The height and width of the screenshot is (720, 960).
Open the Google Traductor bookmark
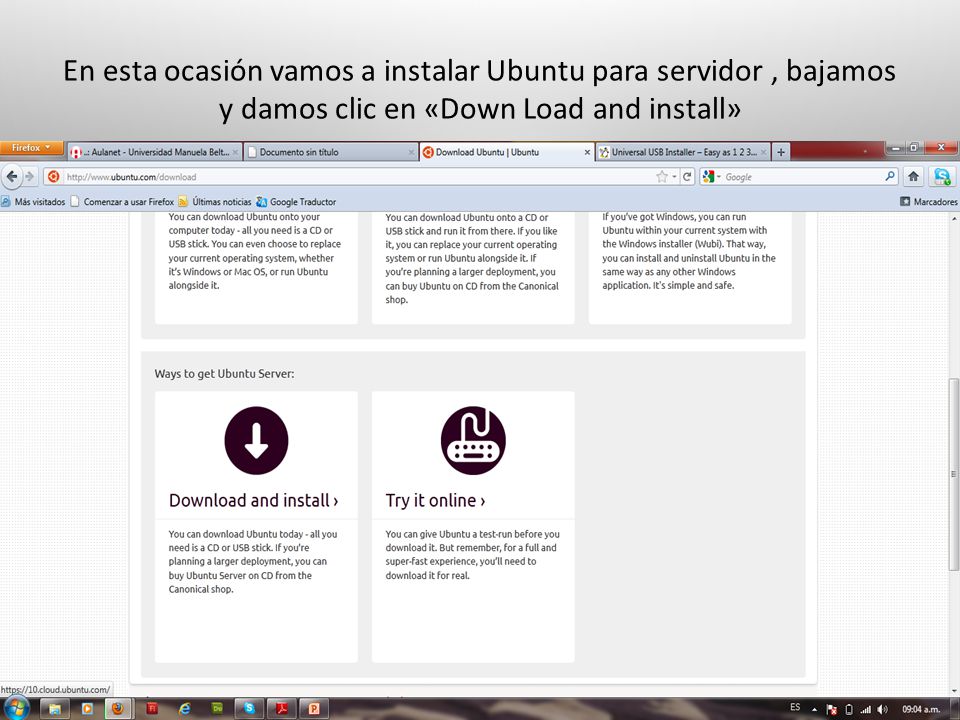pyautogui.click(x=296, y=201)
